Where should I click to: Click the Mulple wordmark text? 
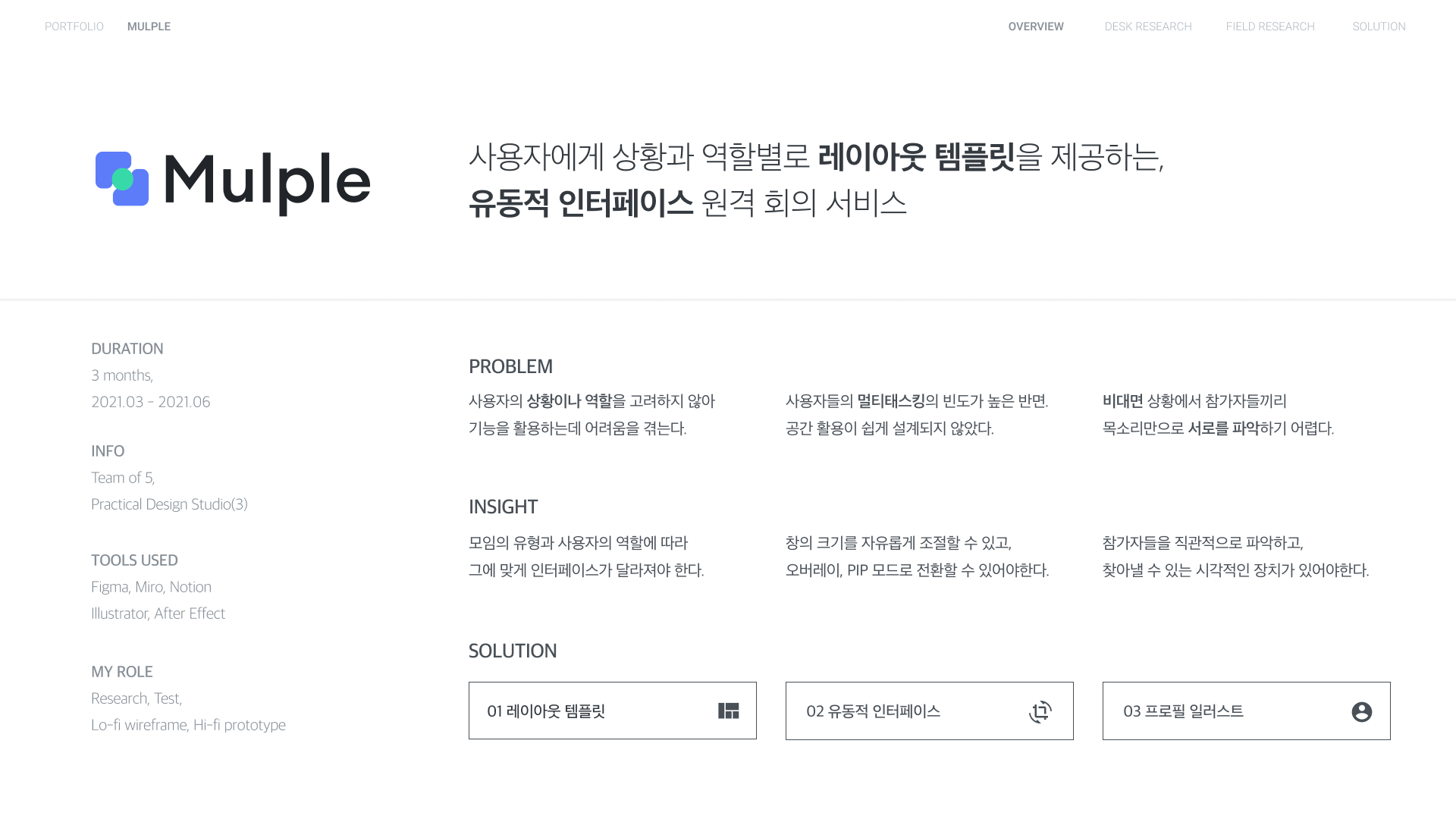point(267,183)
